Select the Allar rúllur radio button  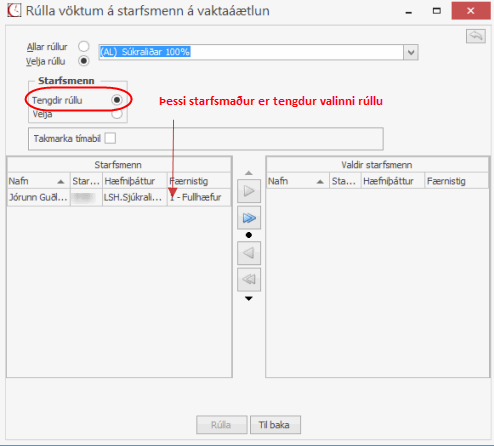(84, 46)
